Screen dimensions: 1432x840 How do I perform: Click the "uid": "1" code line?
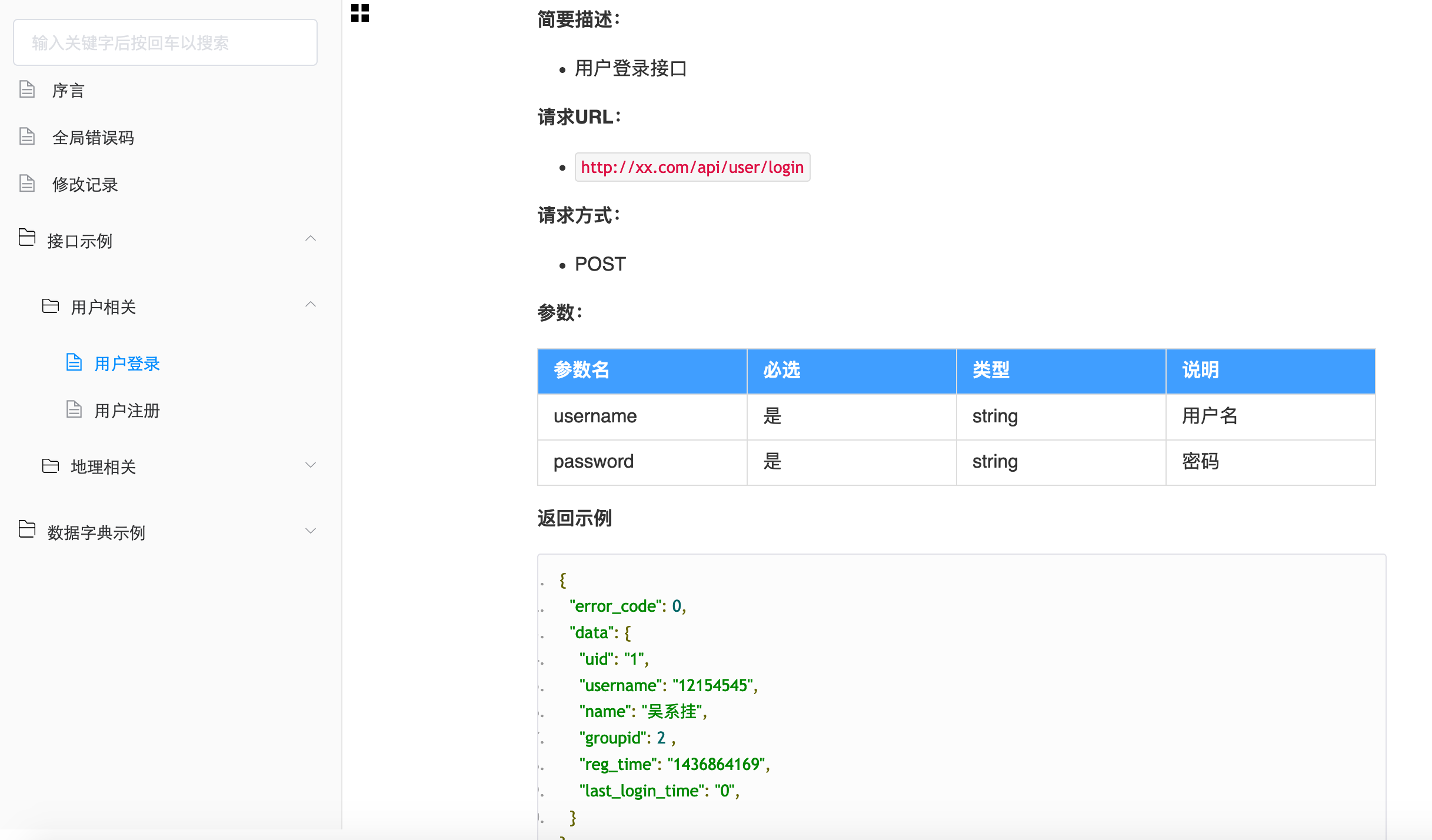[x=614, y=659]
